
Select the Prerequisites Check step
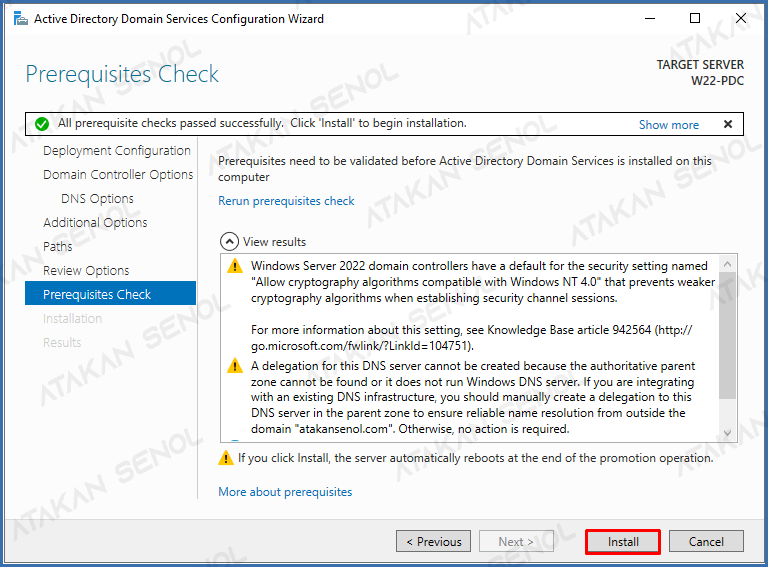click(x=110, y=294)
